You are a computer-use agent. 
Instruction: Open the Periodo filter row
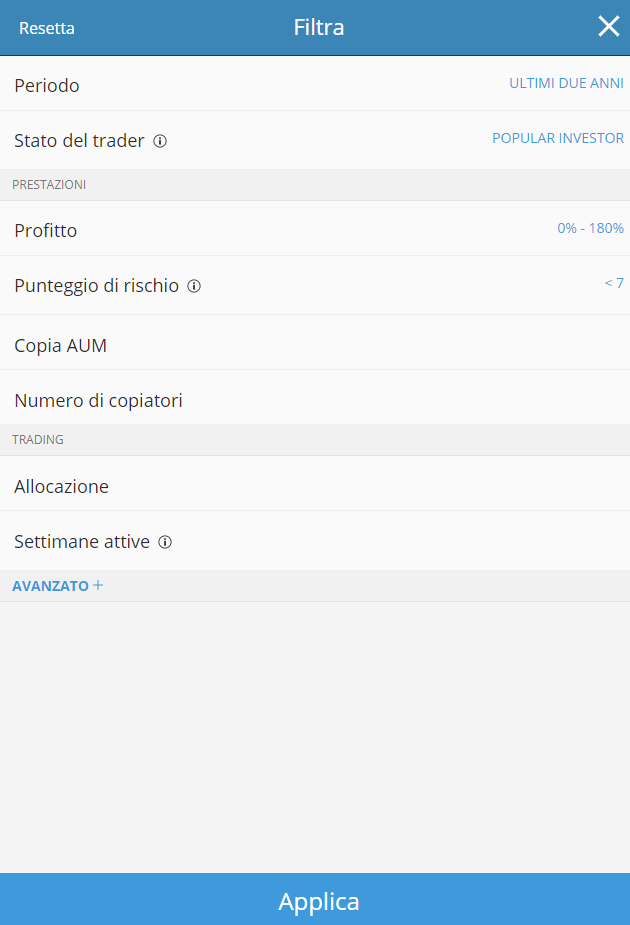pyautogui.click(x=315, y=84)
